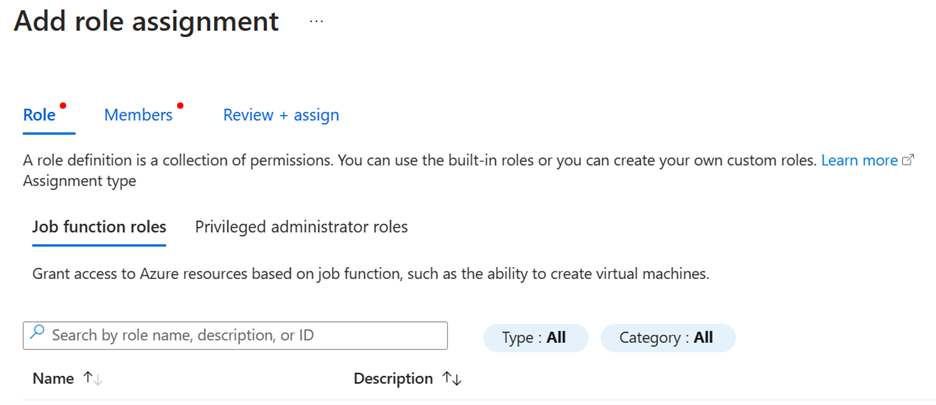
Task: Go to Review + assign tab
Action: pyautogui.click(x=281, y=115)
